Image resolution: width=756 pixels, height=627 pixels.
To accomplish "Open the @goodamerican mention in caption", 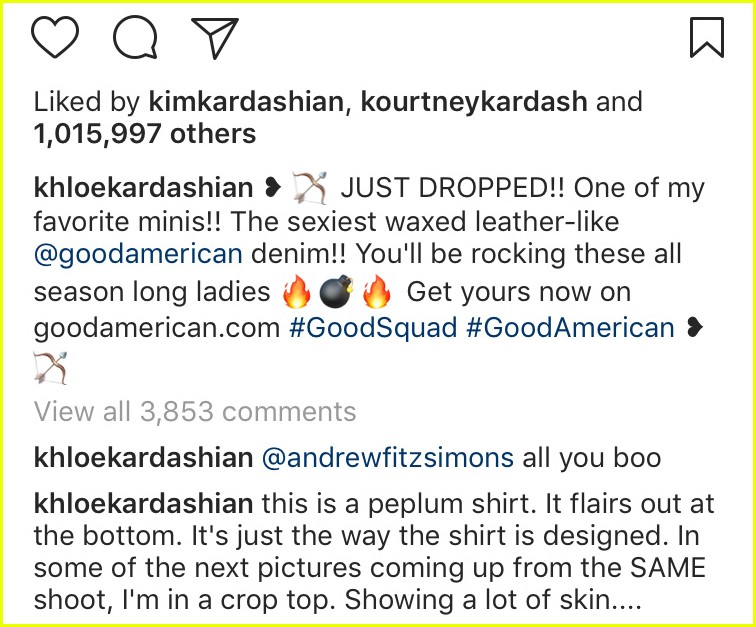I will (138, 254).
